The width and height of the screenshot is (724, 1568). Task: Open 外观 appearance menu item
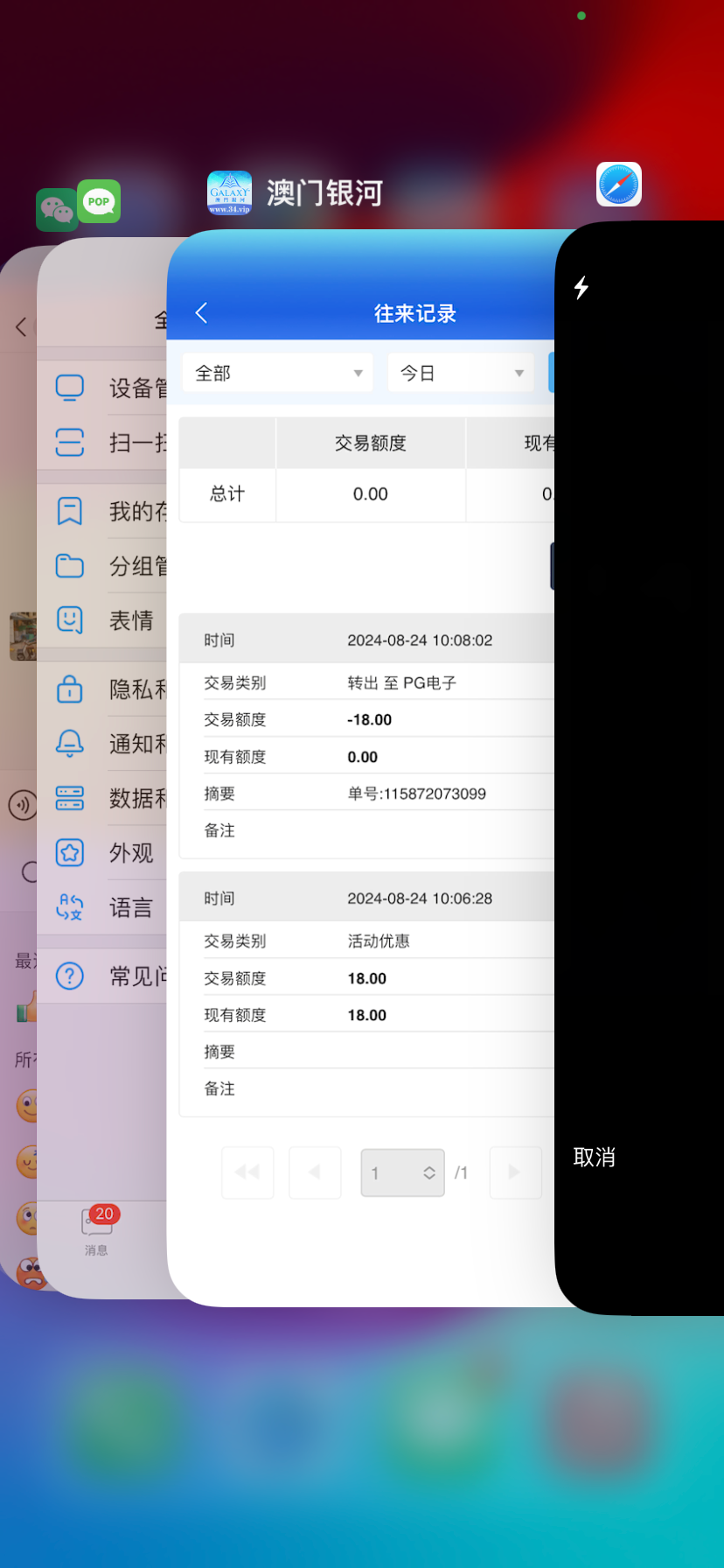click(x=131, y=853)
